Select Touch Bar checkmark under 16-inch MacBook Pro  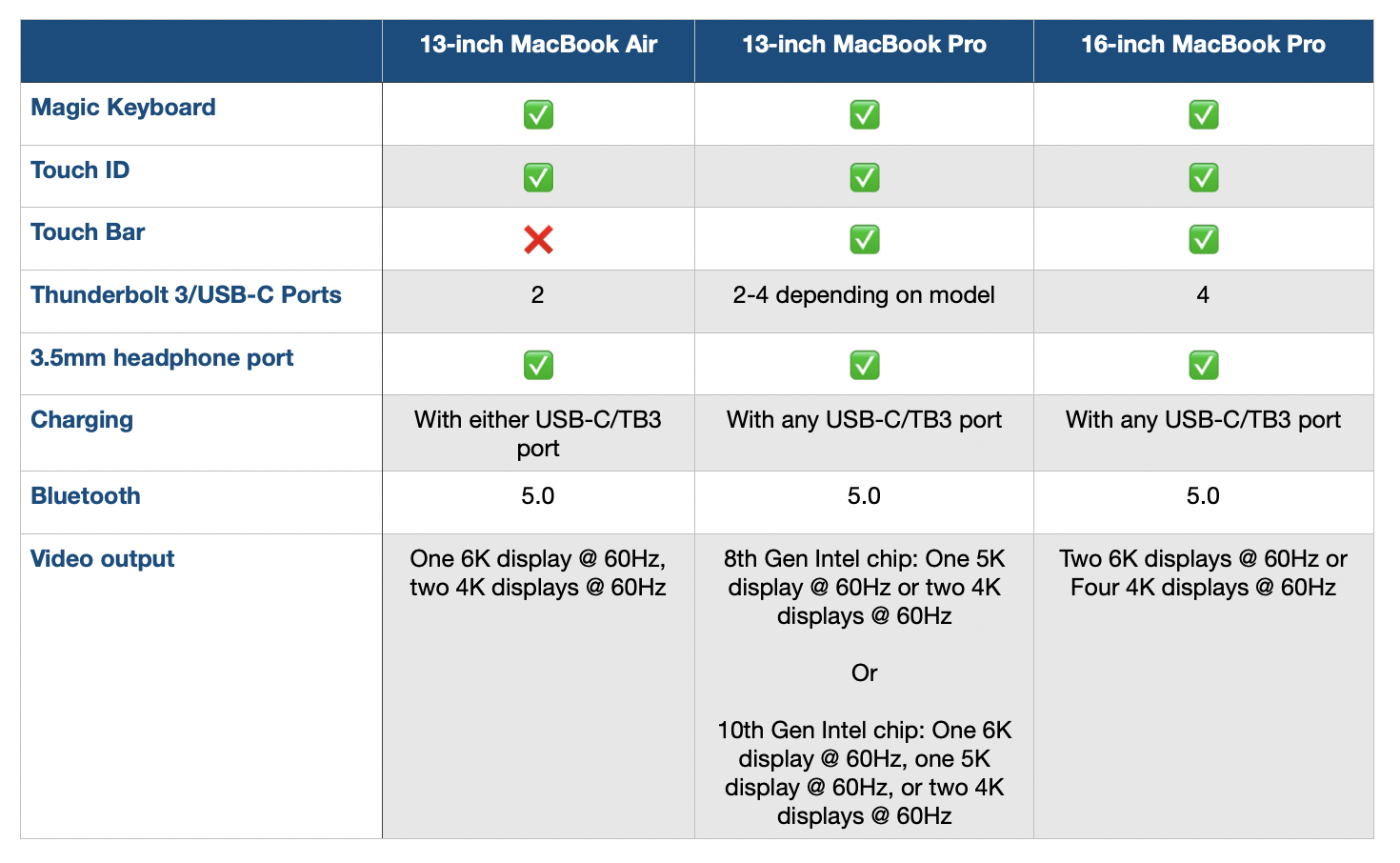1203,240
